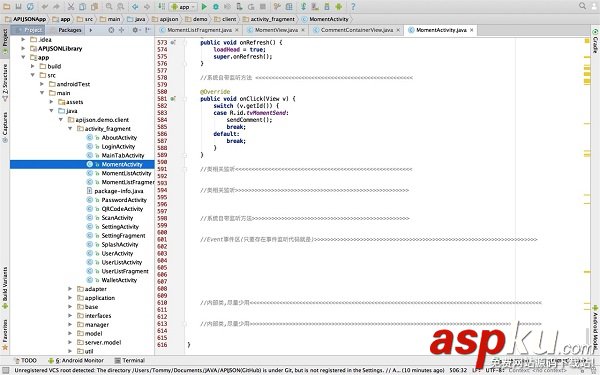
Task: Toggle the Build Variants tool window
Action: 5,288
